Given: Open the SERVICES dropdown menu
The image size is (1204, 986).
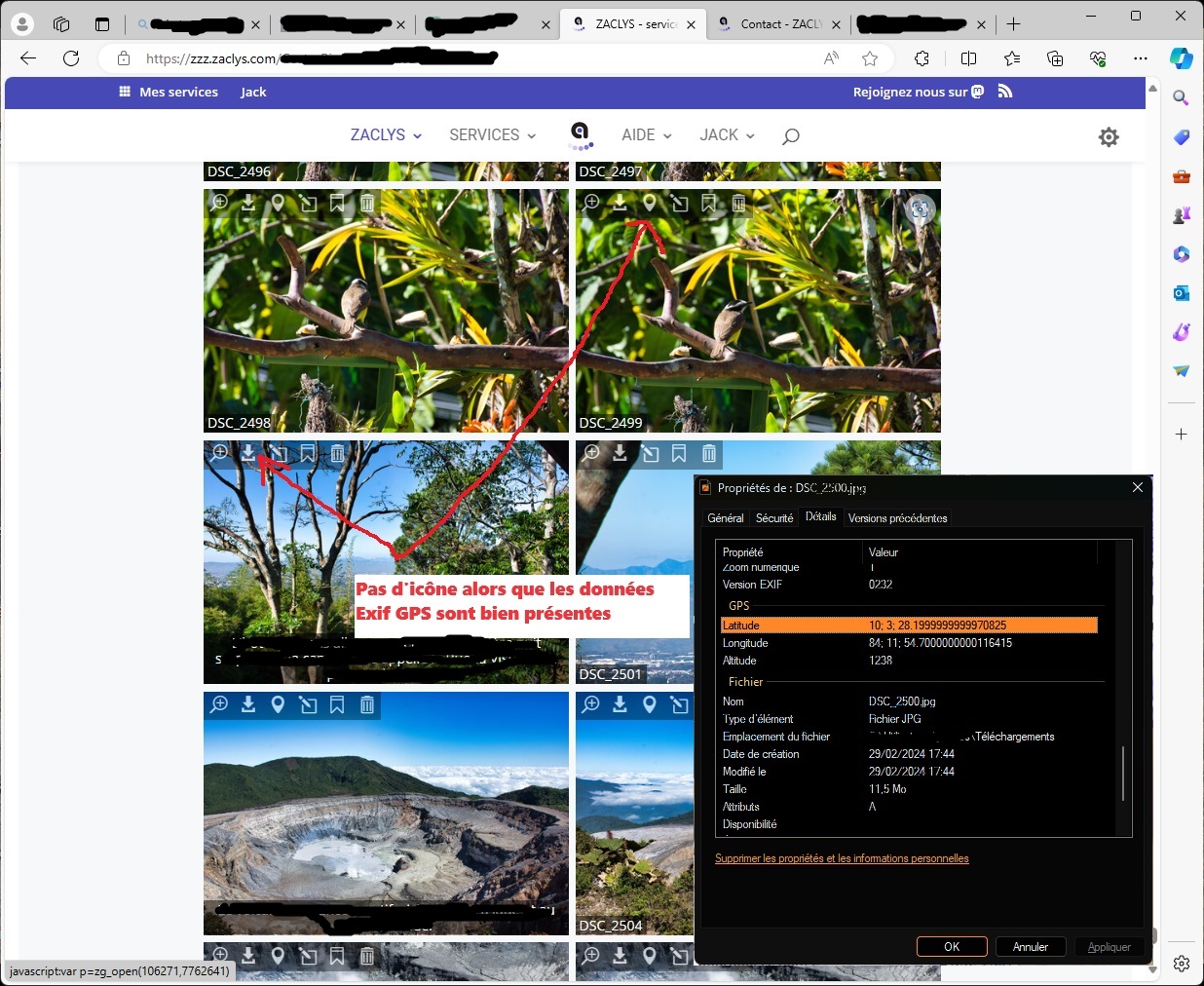Looking at the screenshot, I should coord(492,135).
